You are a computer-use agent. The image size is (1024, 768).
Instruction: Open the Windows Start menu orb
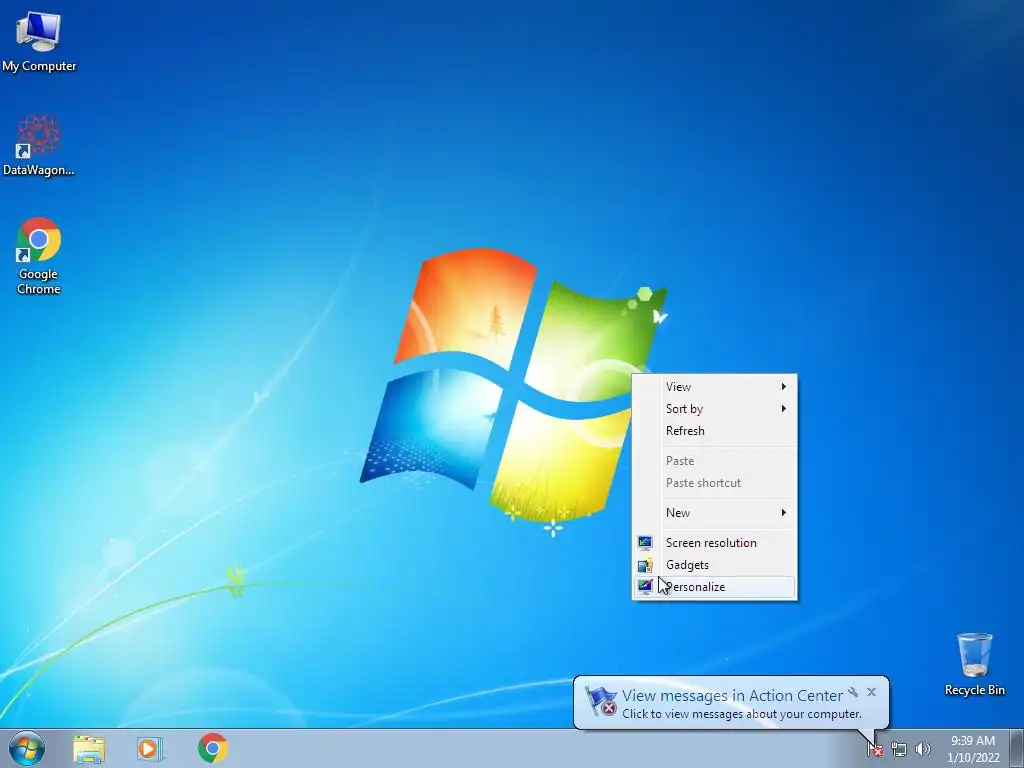[x=27, y=748]
